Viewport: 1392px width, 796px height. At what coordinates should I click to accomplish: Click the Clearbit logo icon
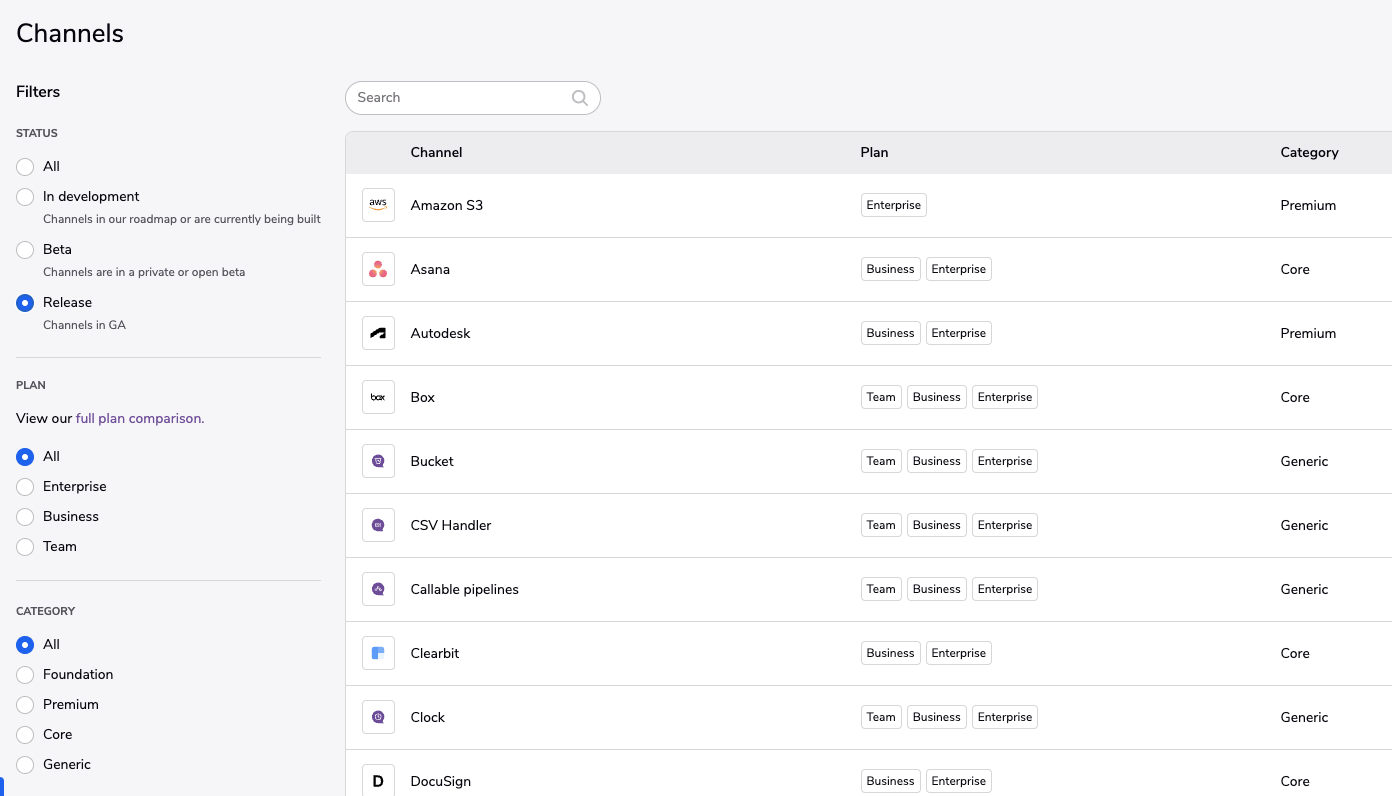[x=378, y=653]
